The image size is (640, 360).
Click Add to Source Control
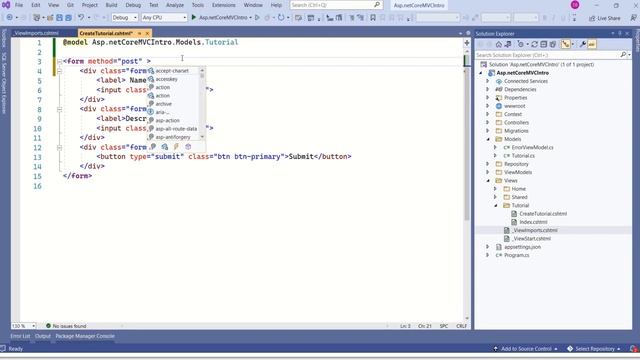(525, 349)
